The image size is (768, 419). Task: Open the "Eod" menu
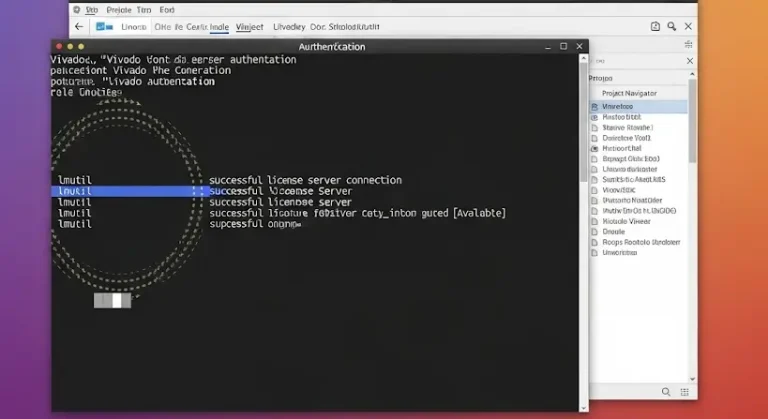pos(167,10)
